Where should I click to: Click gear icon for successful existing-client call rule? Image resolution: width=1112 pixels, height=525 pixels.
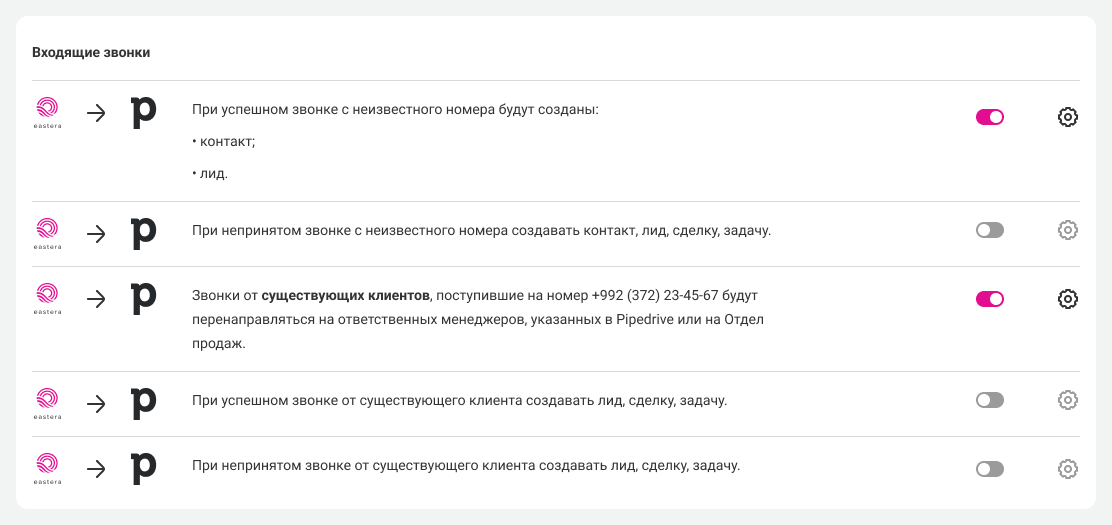1067,400
